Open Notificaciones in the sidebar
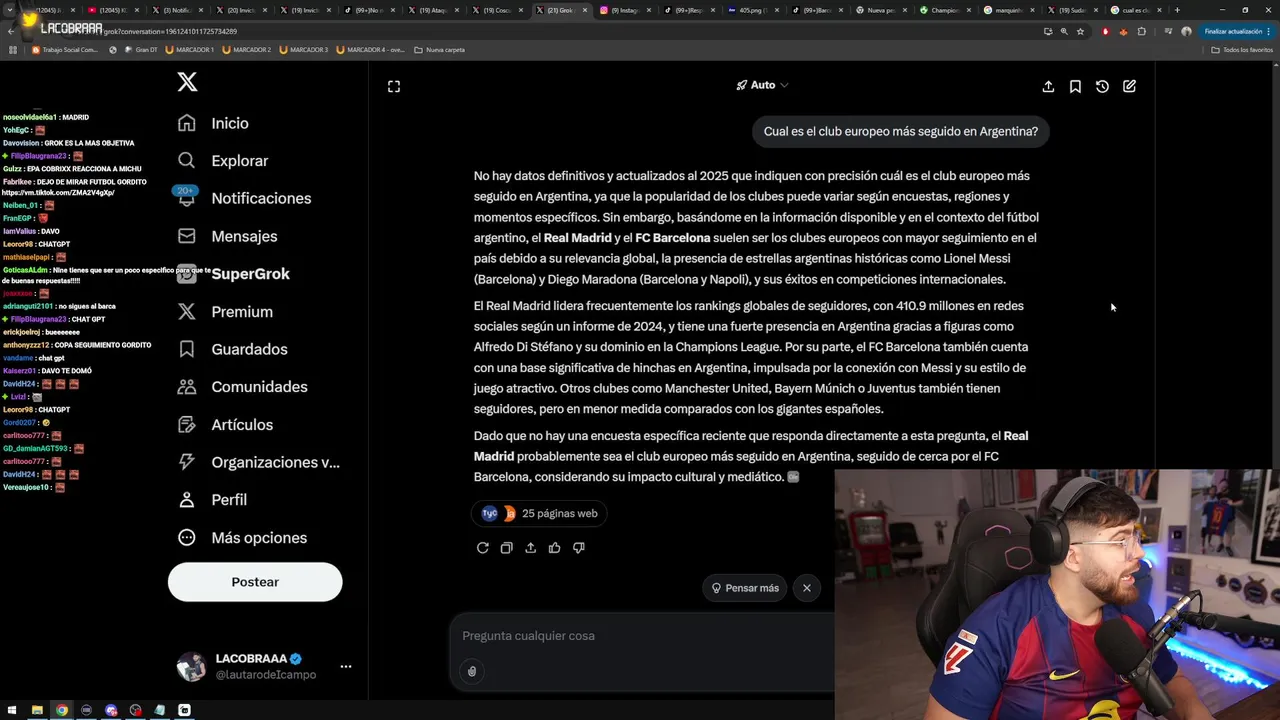This screenshot has height=720, width=1280. coord(243,198)
